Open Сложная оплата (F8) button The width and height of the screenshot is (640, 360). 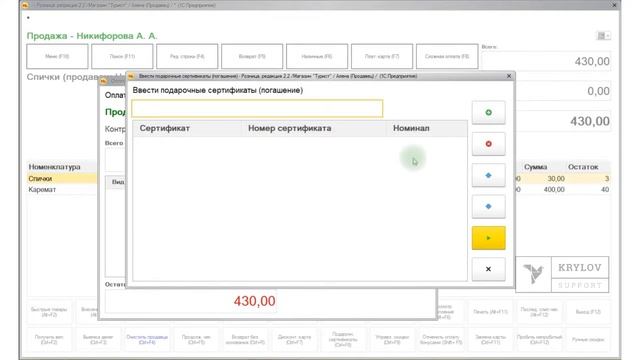(x=447, y=56)
